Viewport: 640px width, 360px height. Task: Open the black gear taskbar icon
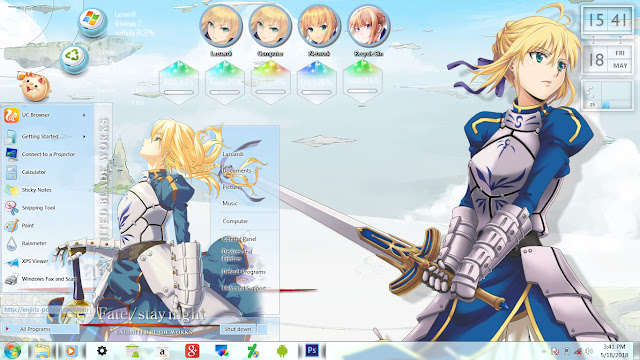[x=102, y=351]
